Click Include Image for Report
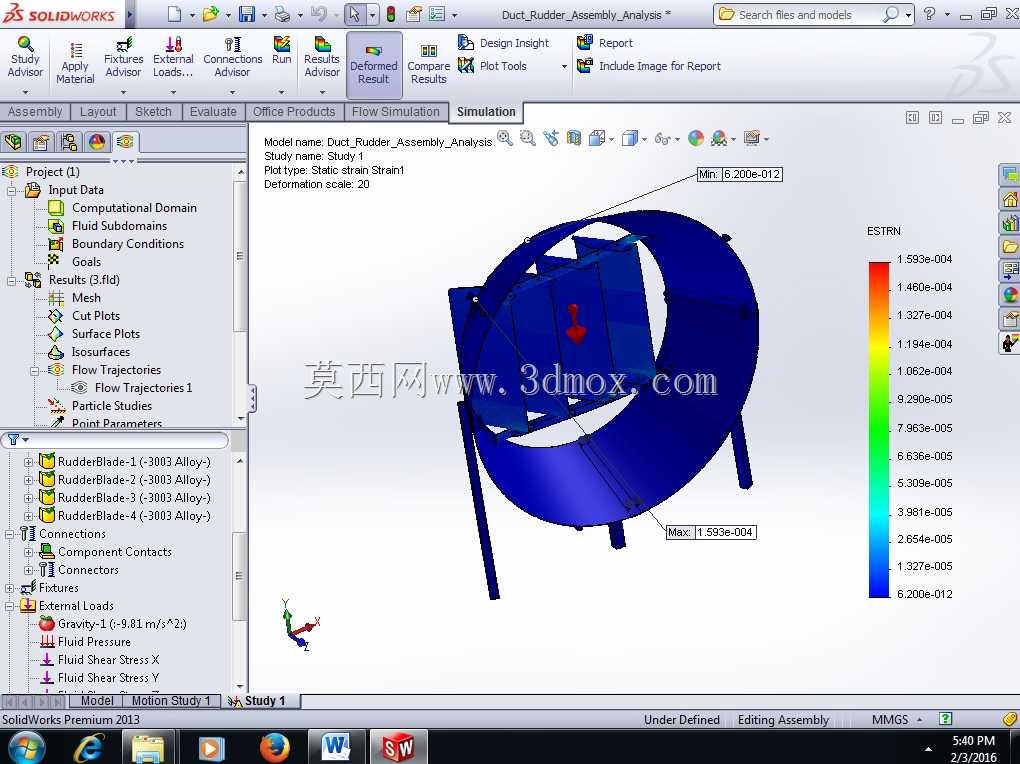The width and height of the screenshot is (1020, 764). 649,66
